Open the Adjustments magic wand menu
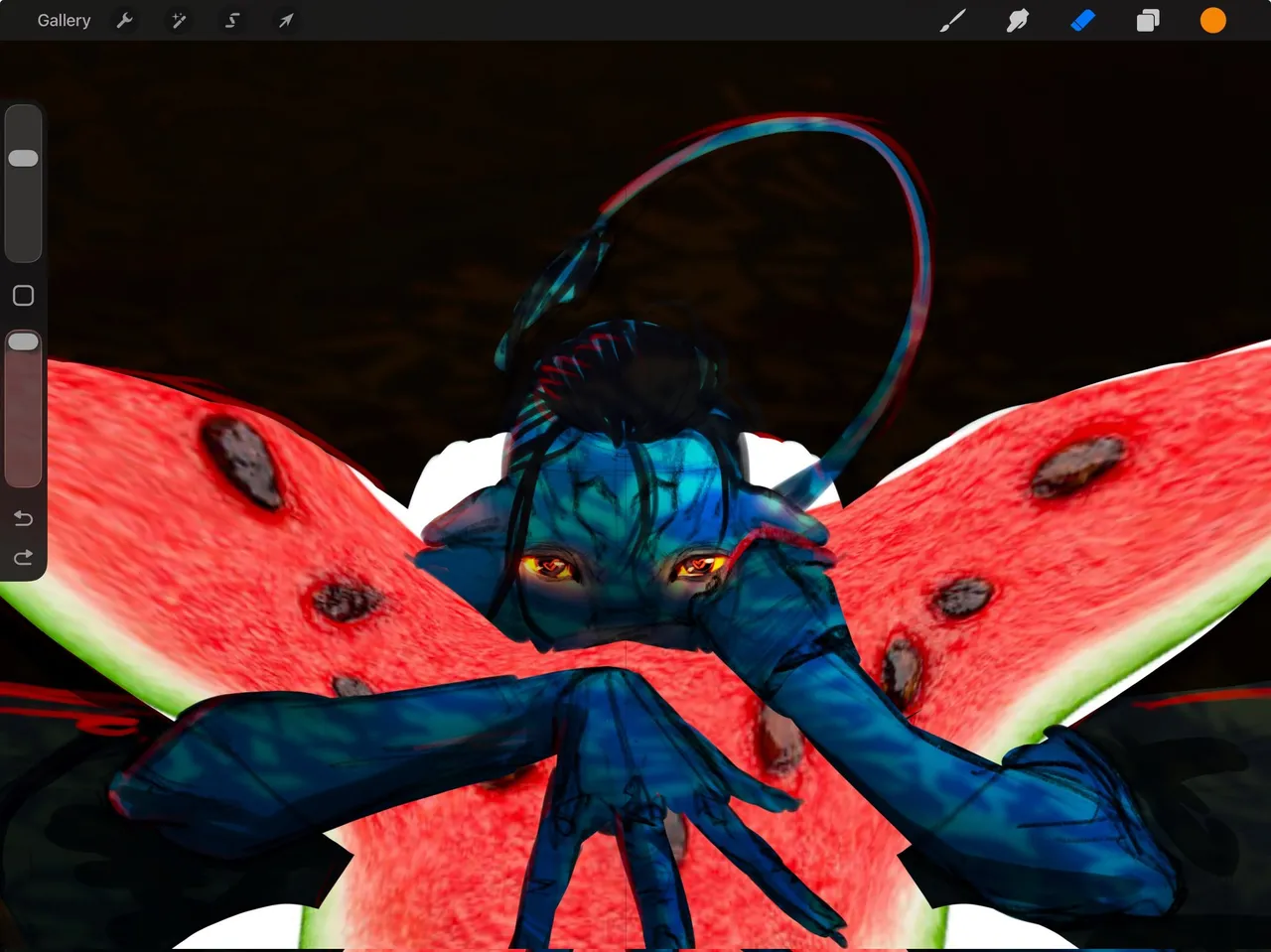The image size is (1271, 952). click(x=179, y=20)
